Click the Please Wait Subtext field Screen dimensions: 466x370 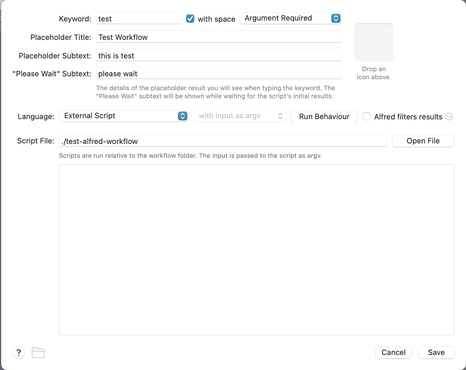[219, 73]
